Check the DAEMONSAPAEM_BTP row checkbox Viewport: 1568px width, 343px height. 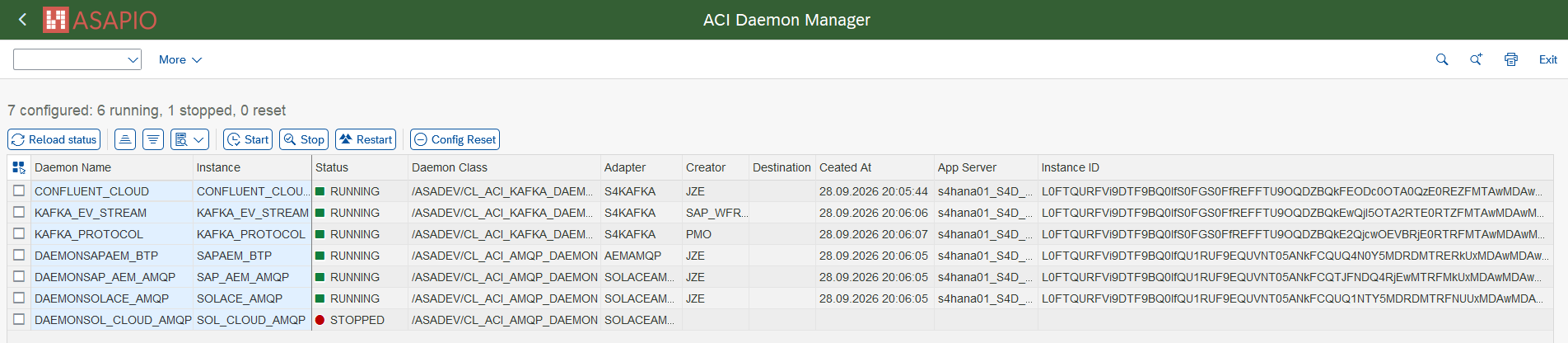click(x=19, y=255)
